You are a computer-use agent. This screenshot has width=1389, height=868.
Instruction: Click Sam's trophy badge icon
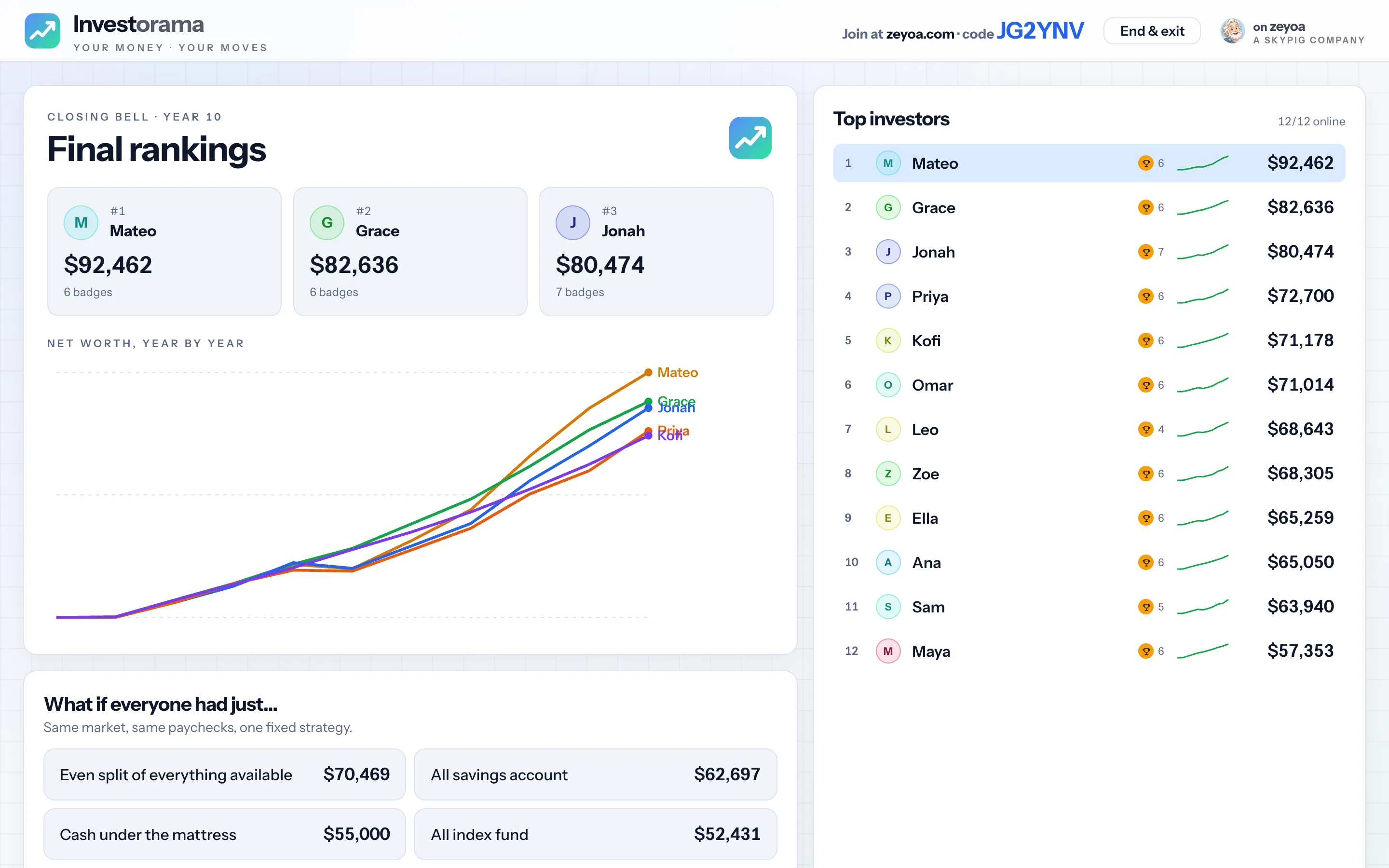coord(1145,607)
